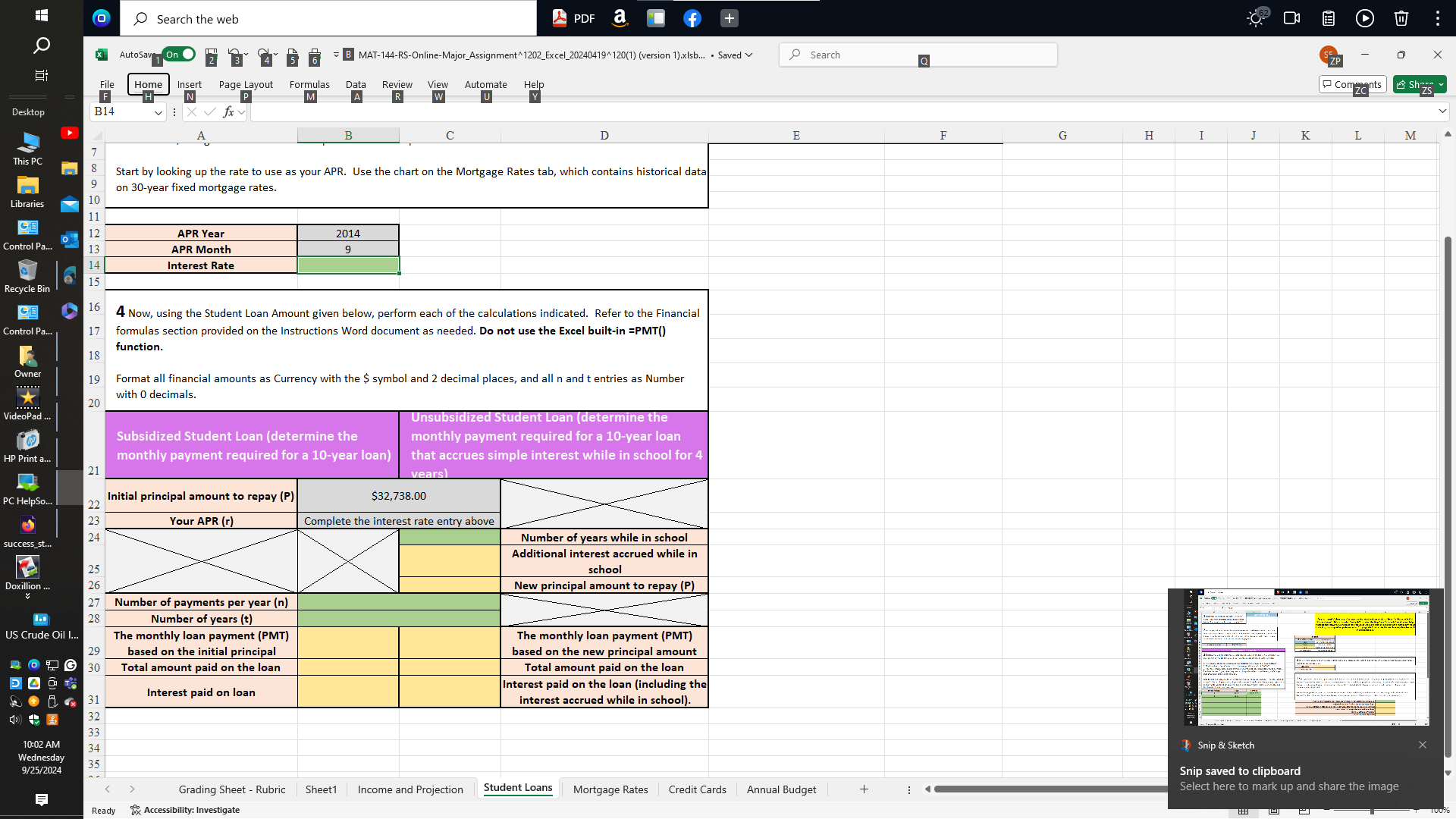Click the add new sheet plus icon
The image size is (1456, 819).
click(864, 789)
